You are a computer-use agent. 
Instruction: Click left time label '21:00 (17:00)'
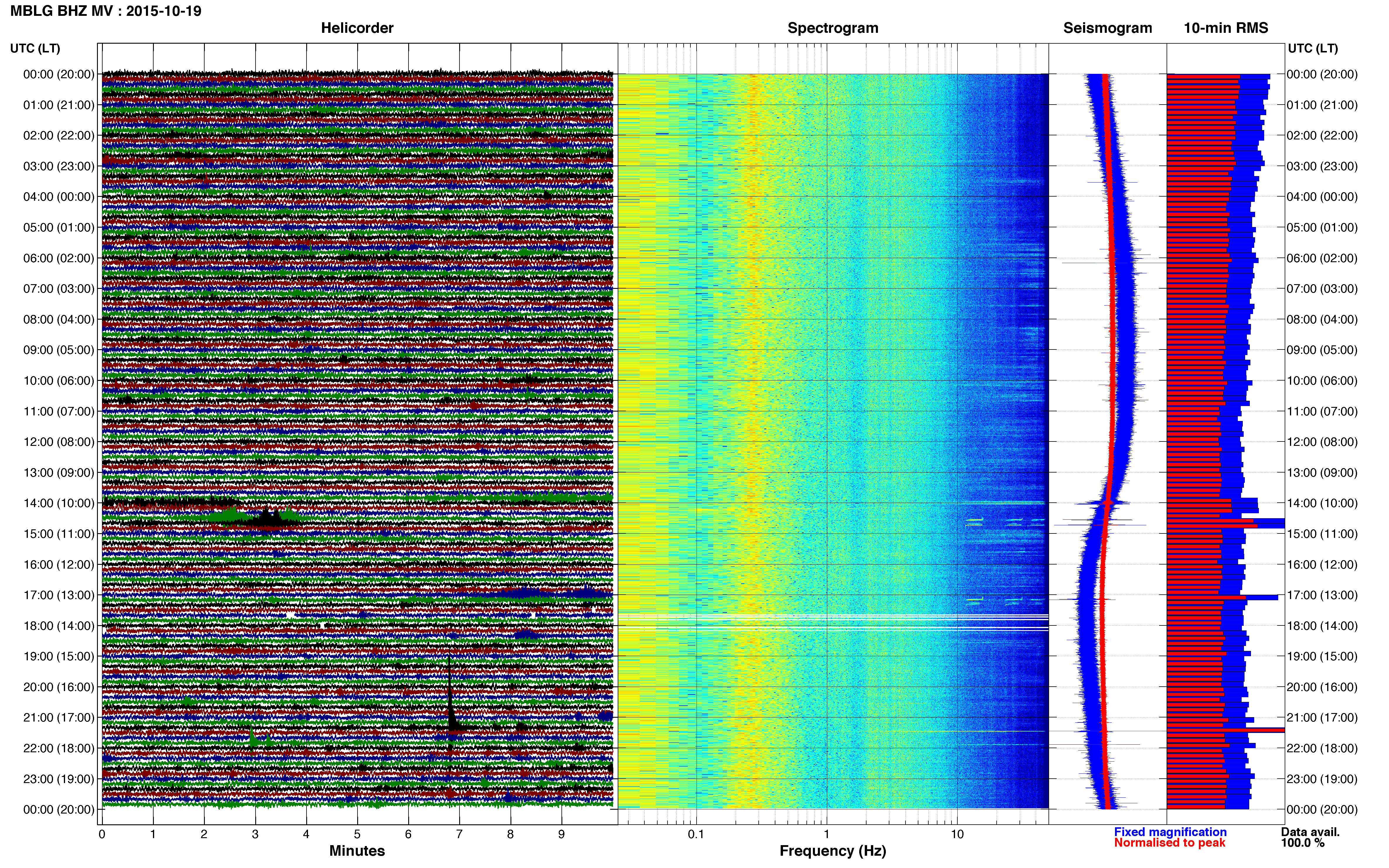pyautogui.click(x=59, y=718)
